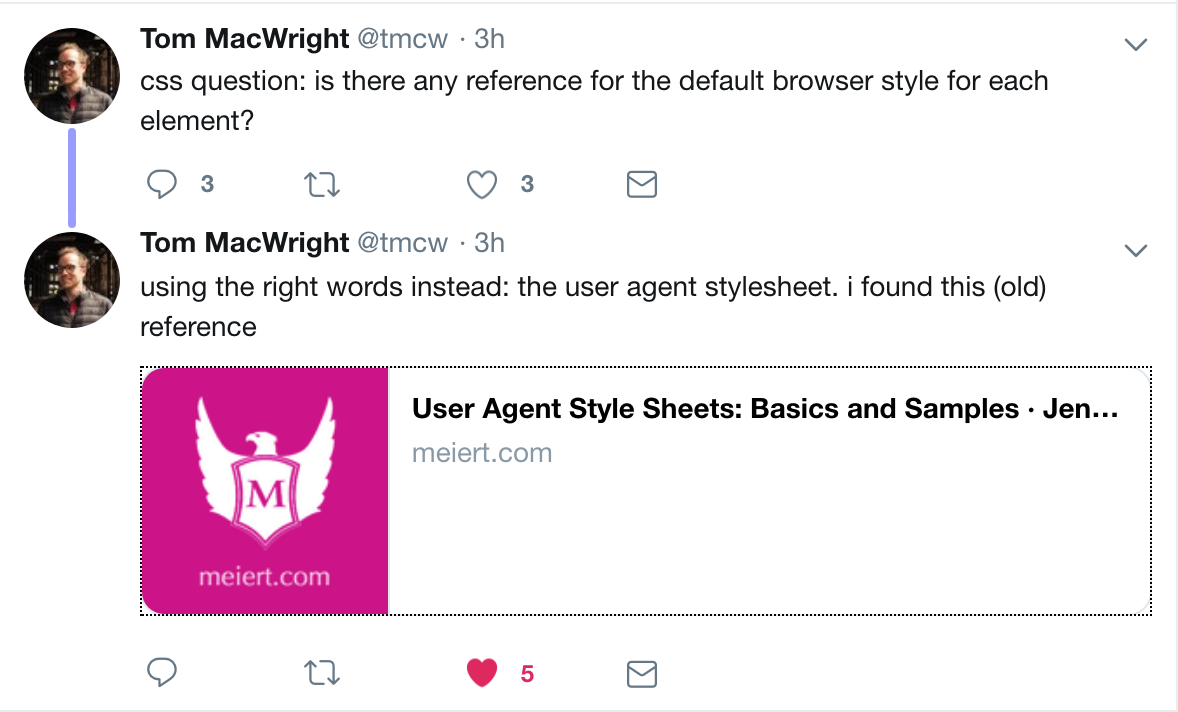Share second tweet via direct message

[641, 674]
